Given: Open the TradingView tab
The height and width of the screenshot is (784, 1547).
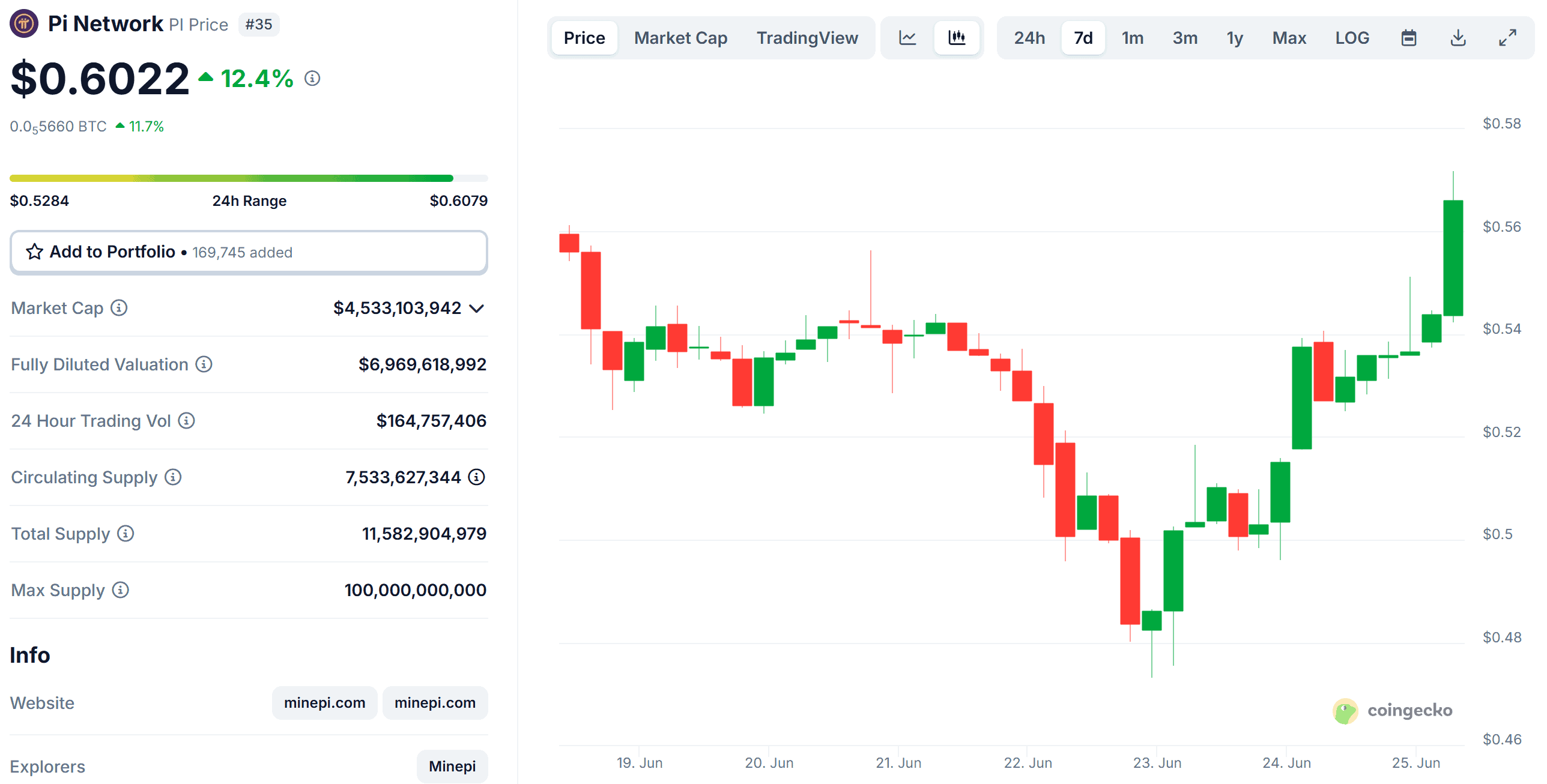Looking at the screenshot, I should (x=807, y=38).
